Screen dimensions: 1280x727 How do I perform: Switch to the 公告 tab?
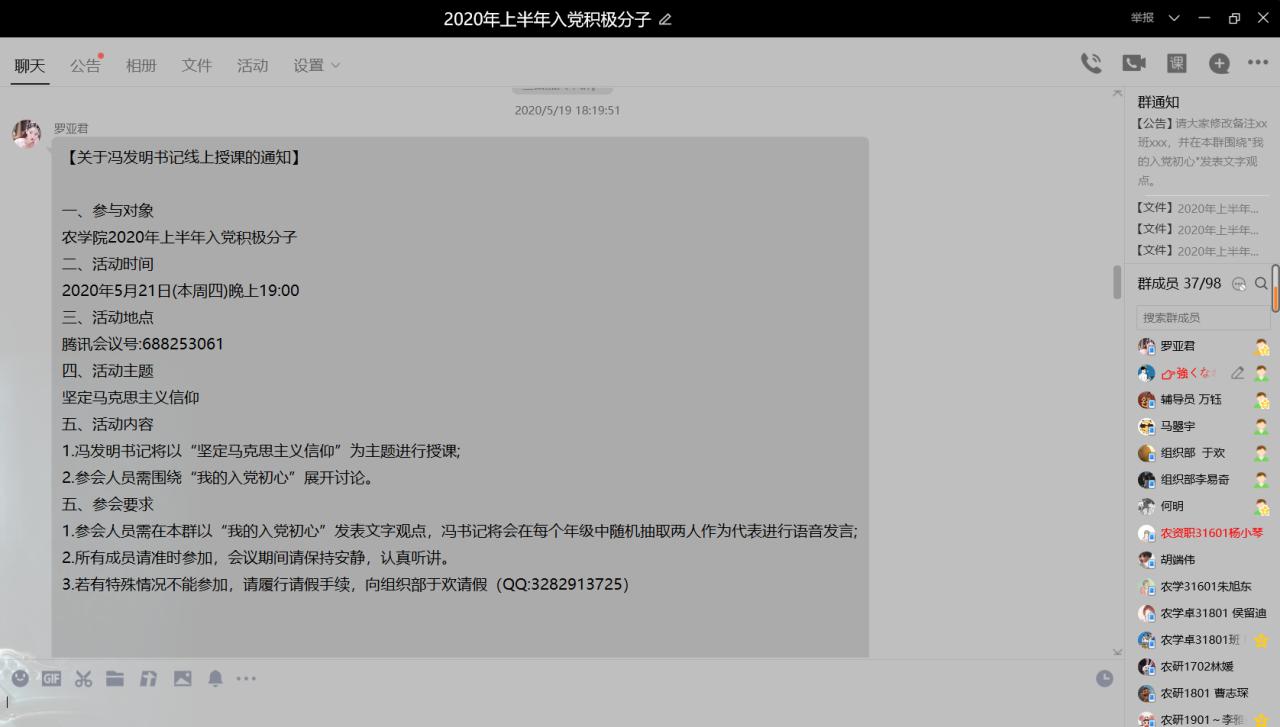pos(85,63)
